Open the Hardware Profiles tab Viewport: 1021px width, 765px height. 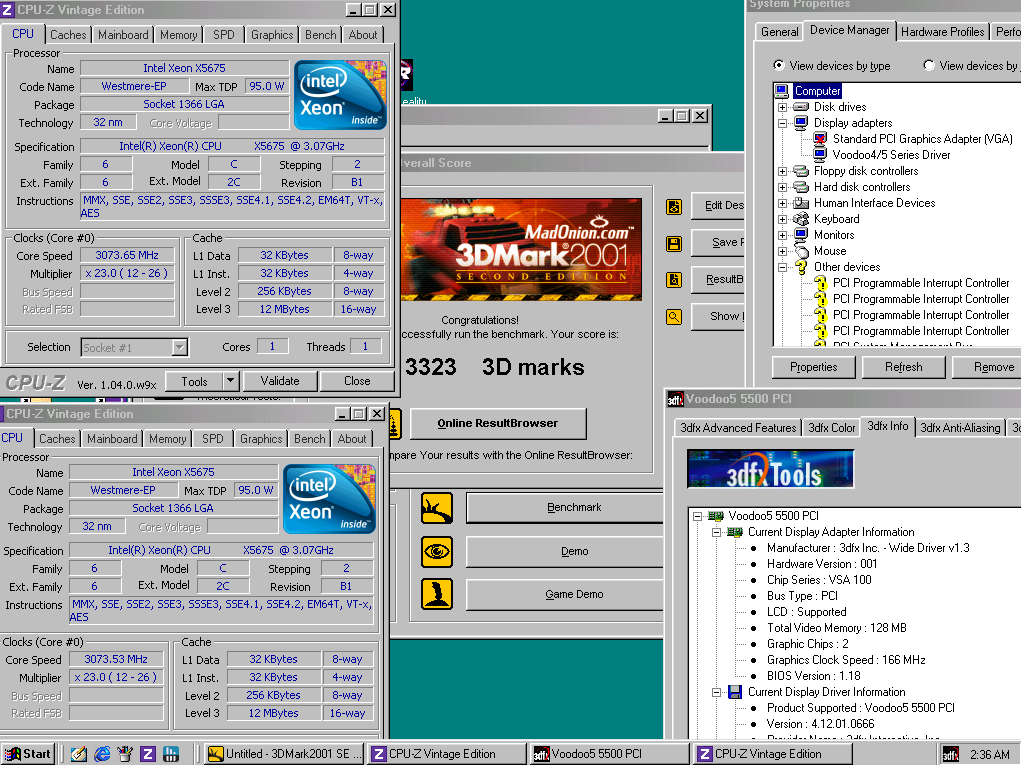942,32
